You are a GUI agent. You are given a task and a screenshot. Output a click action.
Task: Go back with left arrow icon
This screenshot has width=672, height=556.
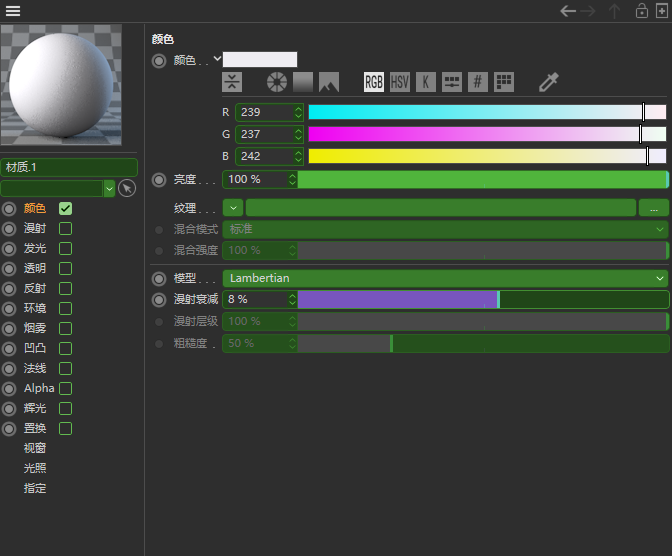click(568, 11)
